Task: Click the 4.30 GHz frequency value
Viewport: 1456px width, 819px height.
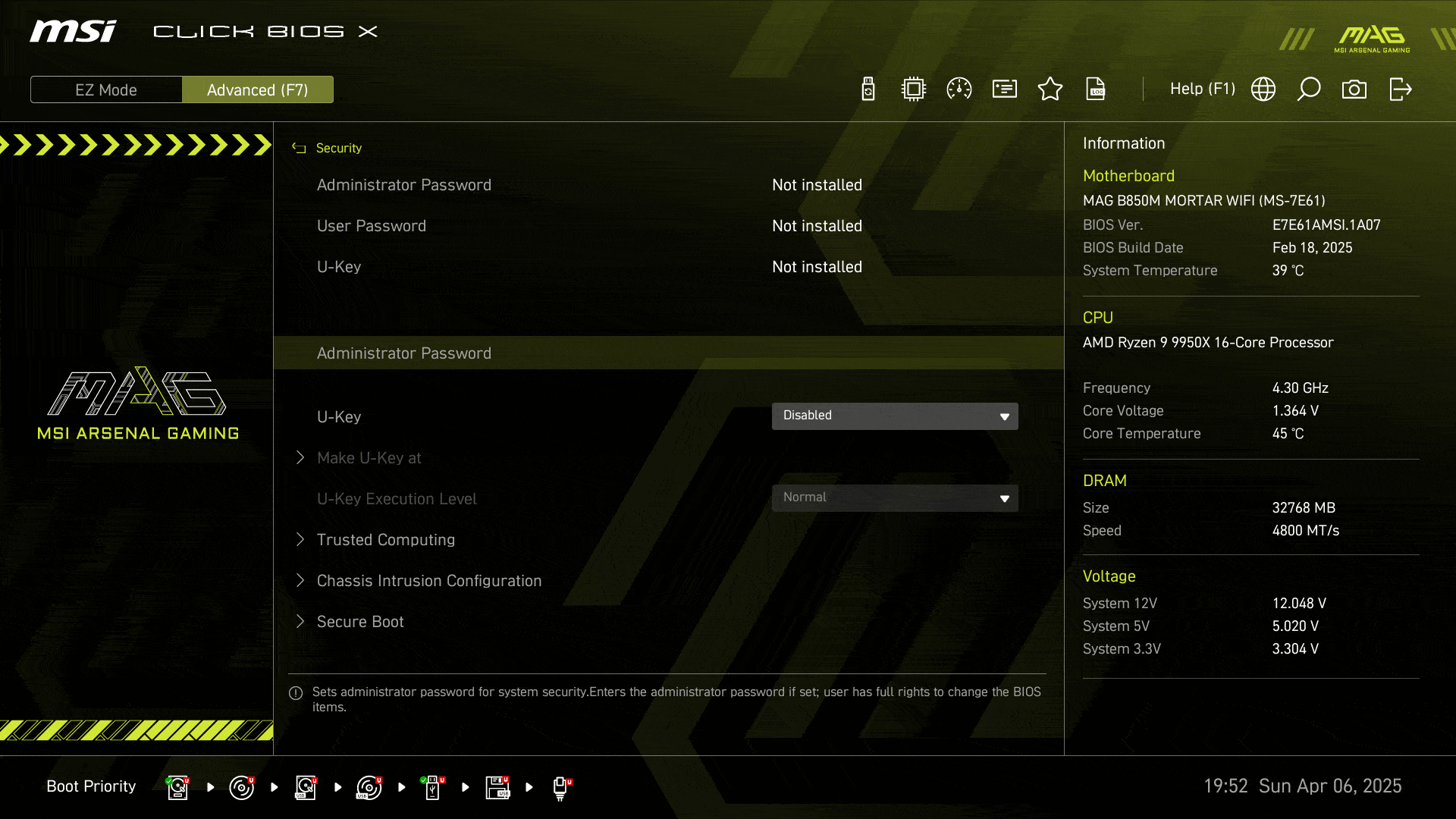Action: point(1300,388)
